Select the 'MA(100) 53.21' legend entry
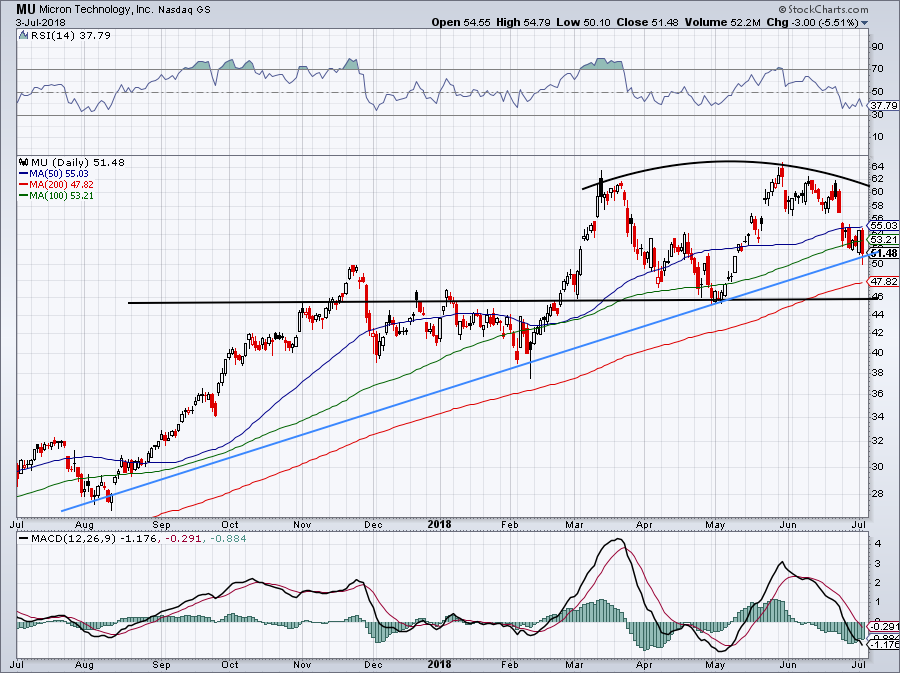 coord(56,195)
